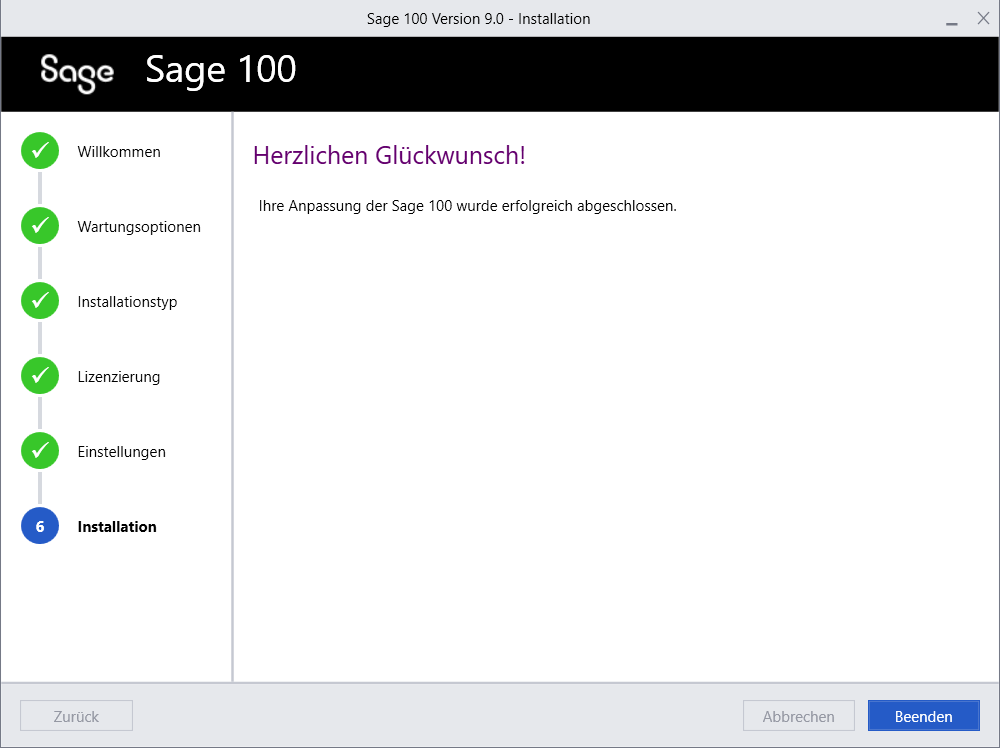This screenshot has width=1000, height=748.
Task: Click the Sage 100 header title
Action: (221, 70)
